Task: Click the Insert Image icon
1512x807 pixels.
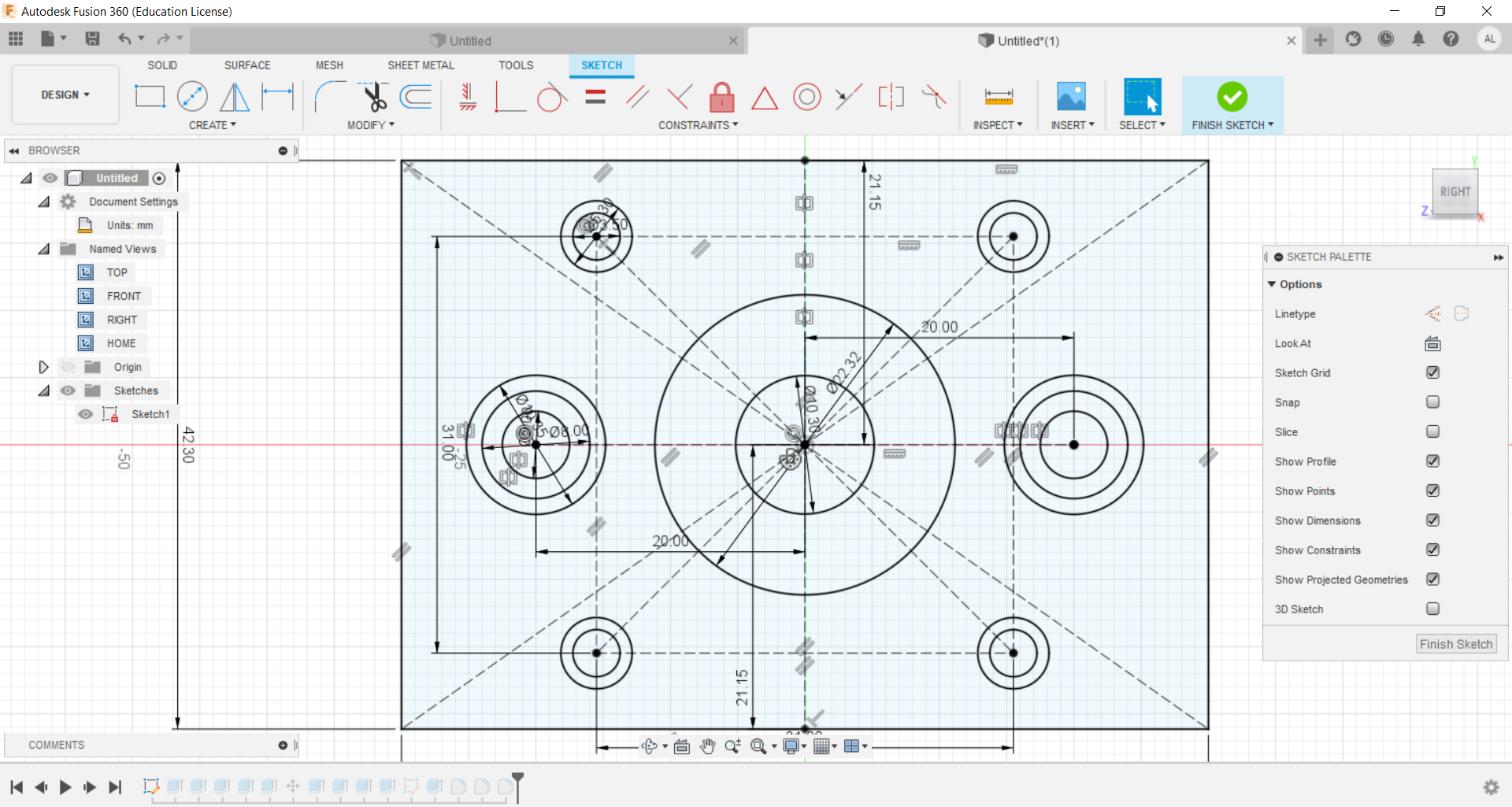Action: click(1072, 97)
